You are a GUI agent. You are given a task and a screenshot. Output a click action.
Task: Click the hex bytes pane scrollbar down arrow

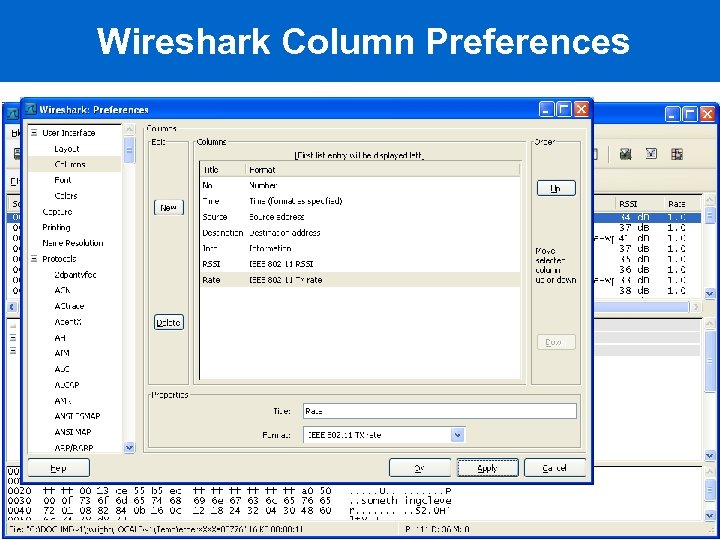(710, 516)
